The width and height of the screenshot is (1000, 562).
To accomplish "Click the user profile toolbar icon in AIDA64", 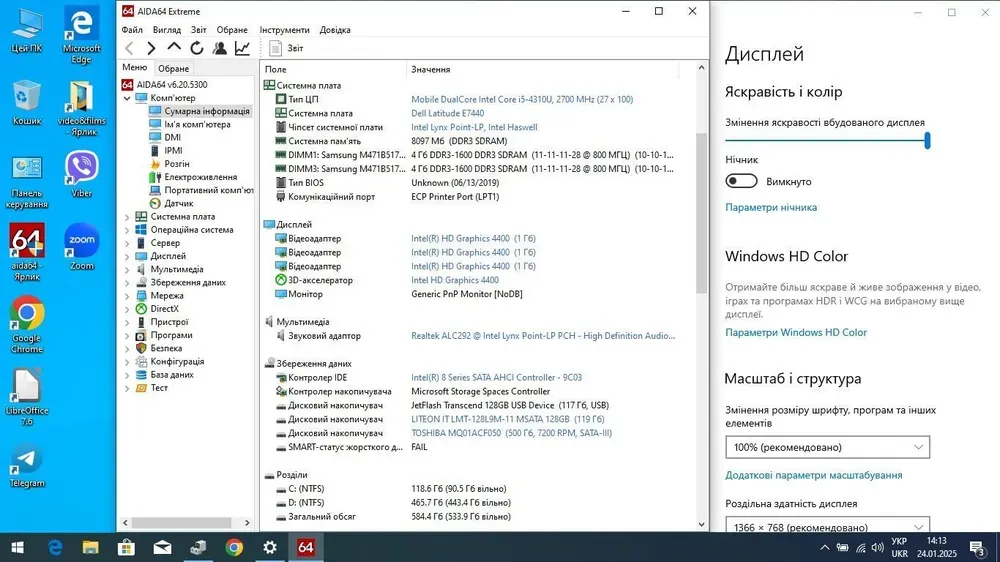I will [x=219, y=48].
